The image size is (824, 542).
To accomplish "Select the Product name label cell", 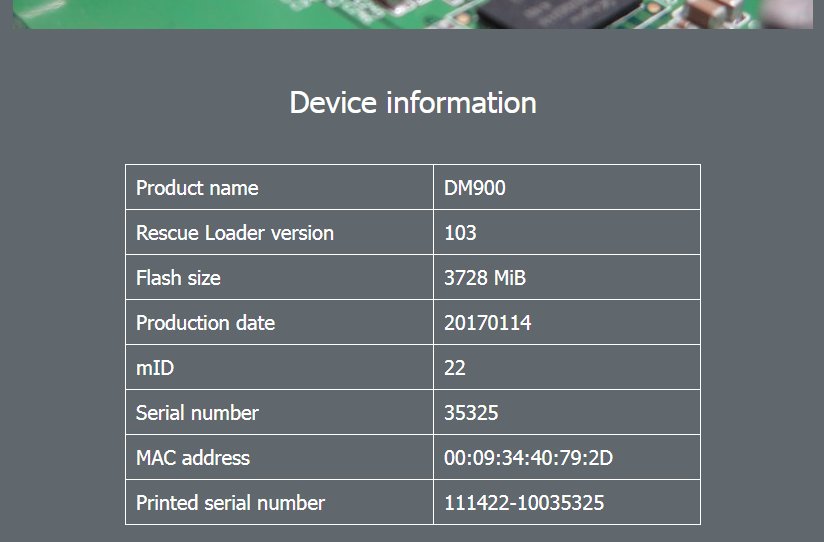I will [197, 188].
